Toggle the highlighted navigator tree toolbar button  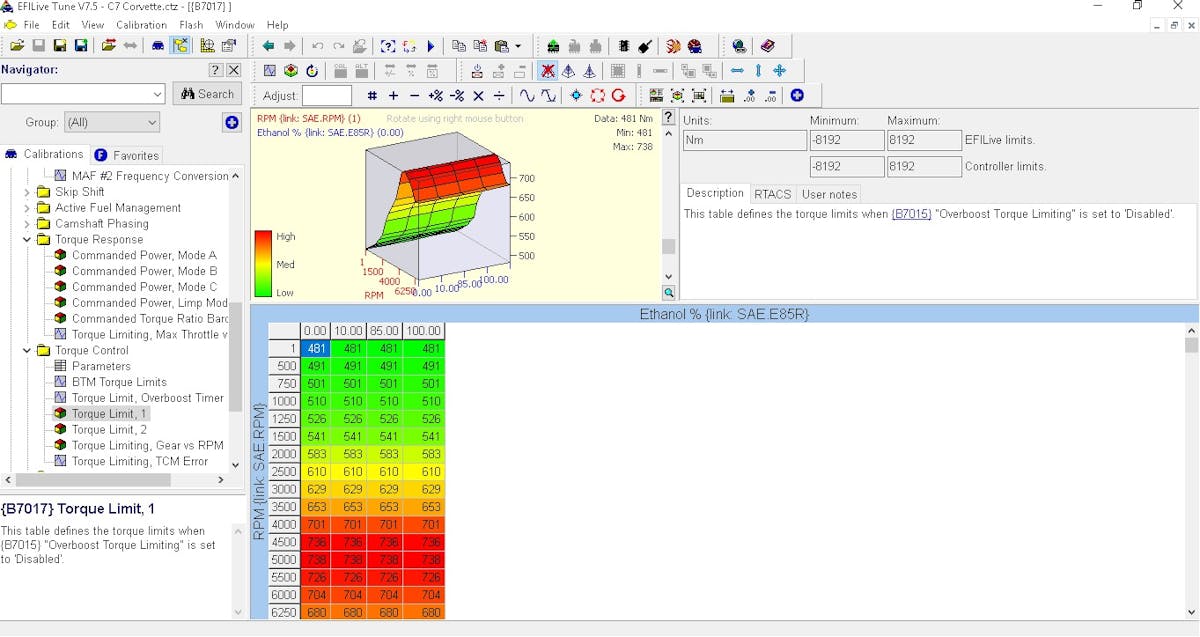point(180,46)
